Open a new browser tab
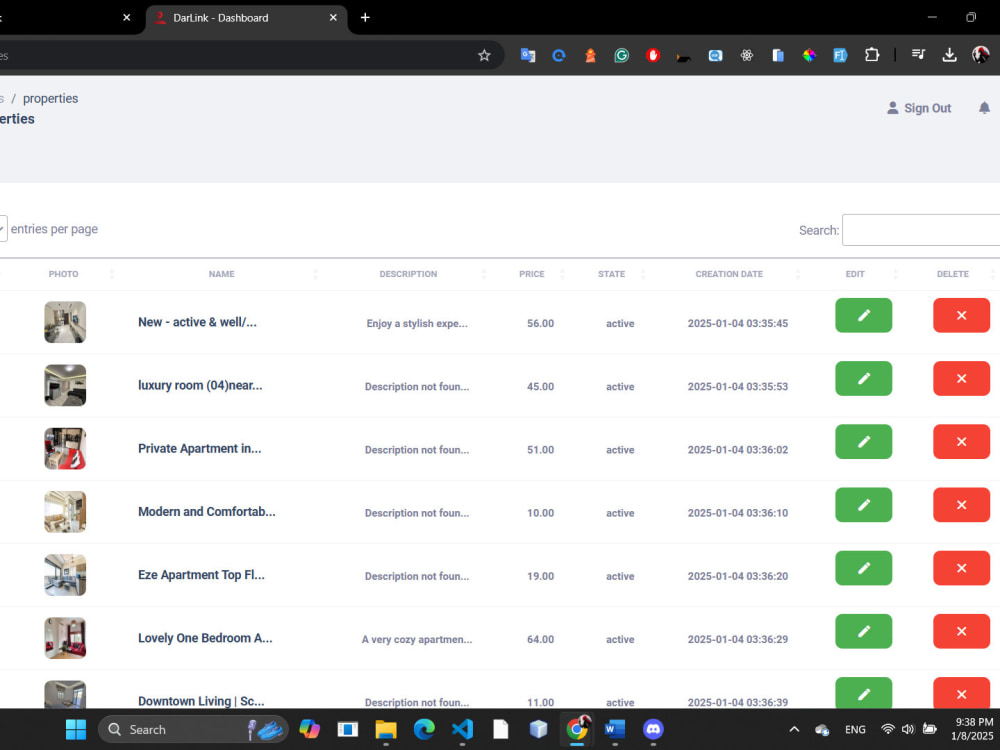The image size is (1000, 750). 365,17
